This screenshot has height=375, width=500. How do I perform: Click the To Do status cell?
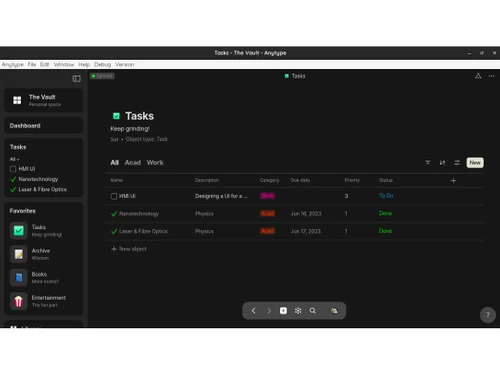coord(386,196)
